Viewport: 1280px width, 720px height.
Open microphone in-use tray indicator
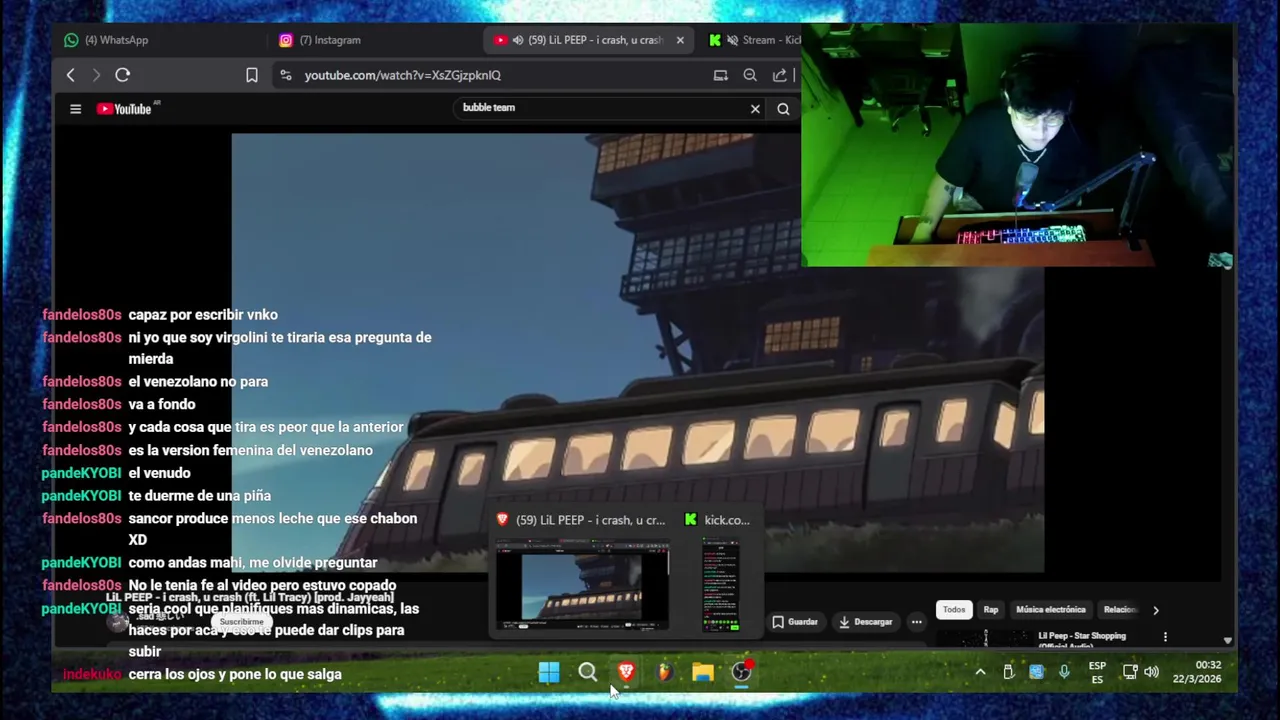(x=1064, y=672)
